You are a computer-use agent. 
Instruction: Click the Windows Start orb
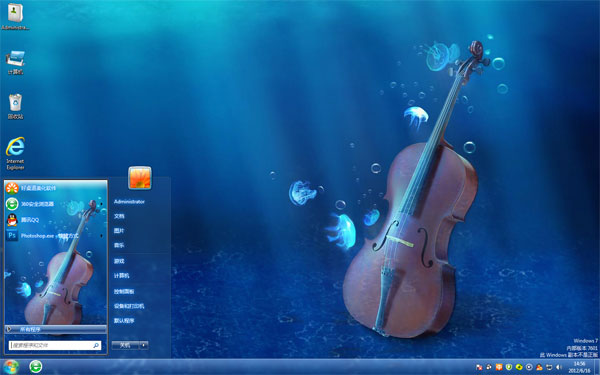click(x=10, y=367)
